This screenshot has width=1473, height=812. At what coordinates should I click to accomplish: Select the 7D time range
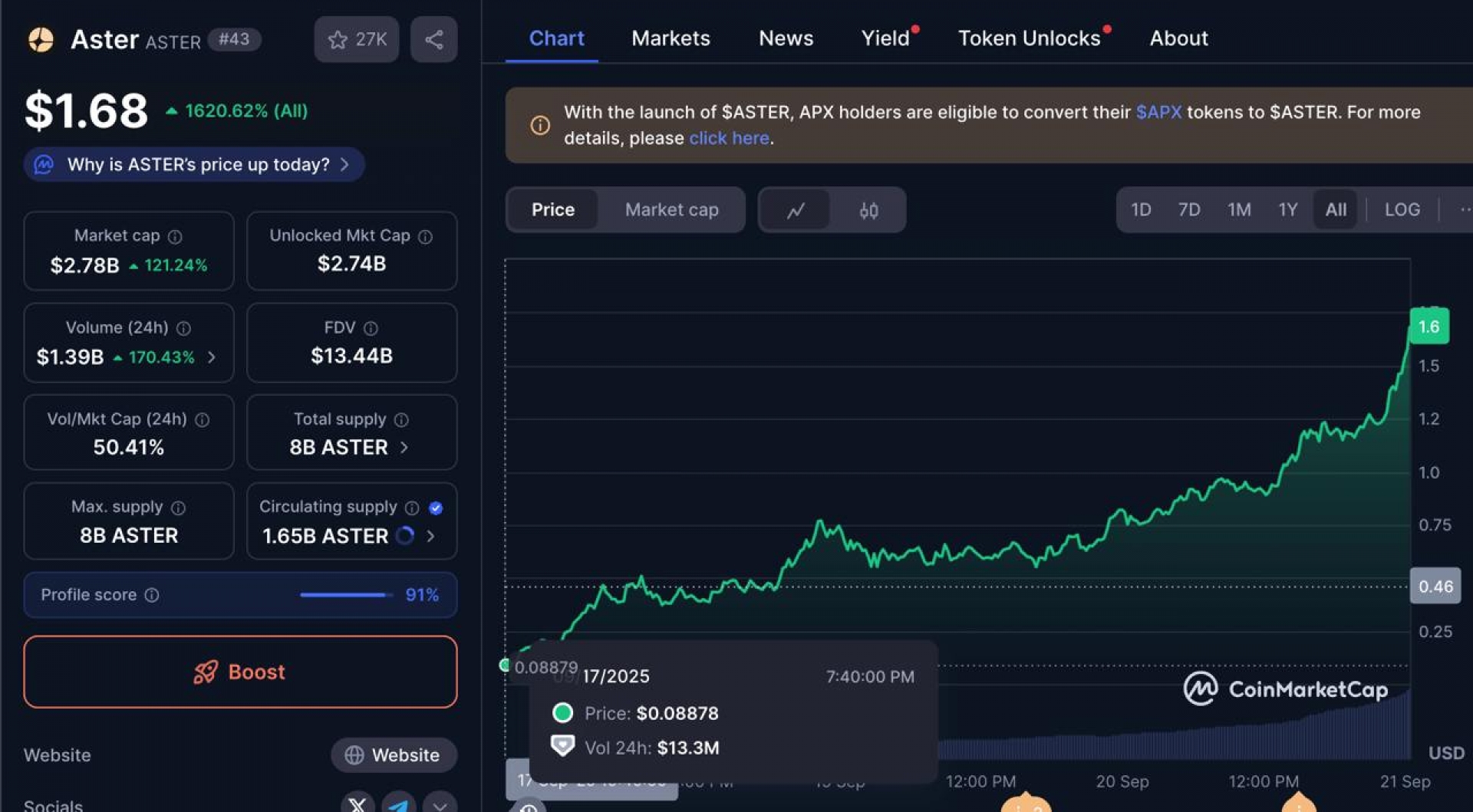[1188, 209]
